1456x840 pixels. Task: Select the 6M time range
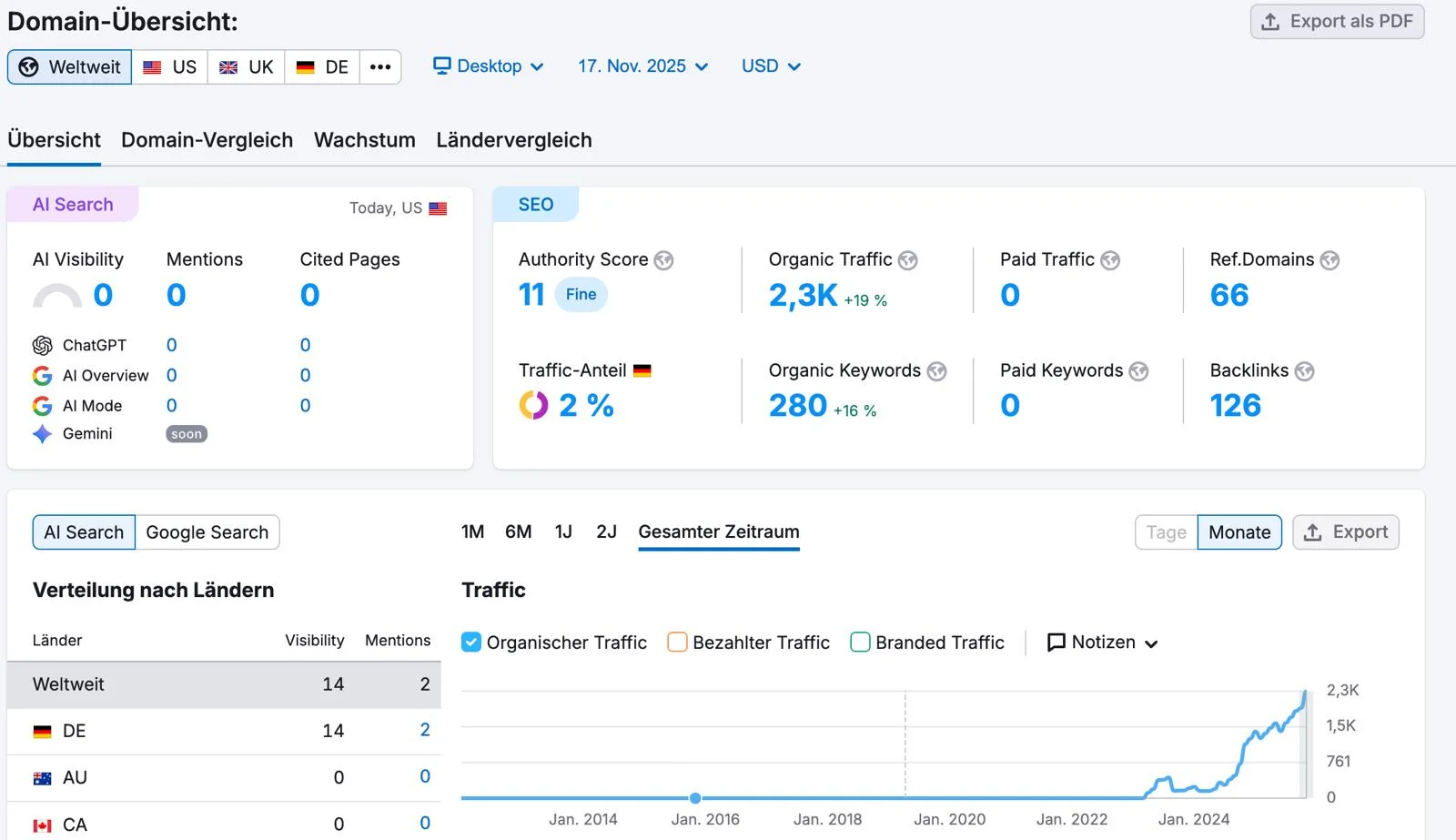pyautogui.click(x=518, y=532)
